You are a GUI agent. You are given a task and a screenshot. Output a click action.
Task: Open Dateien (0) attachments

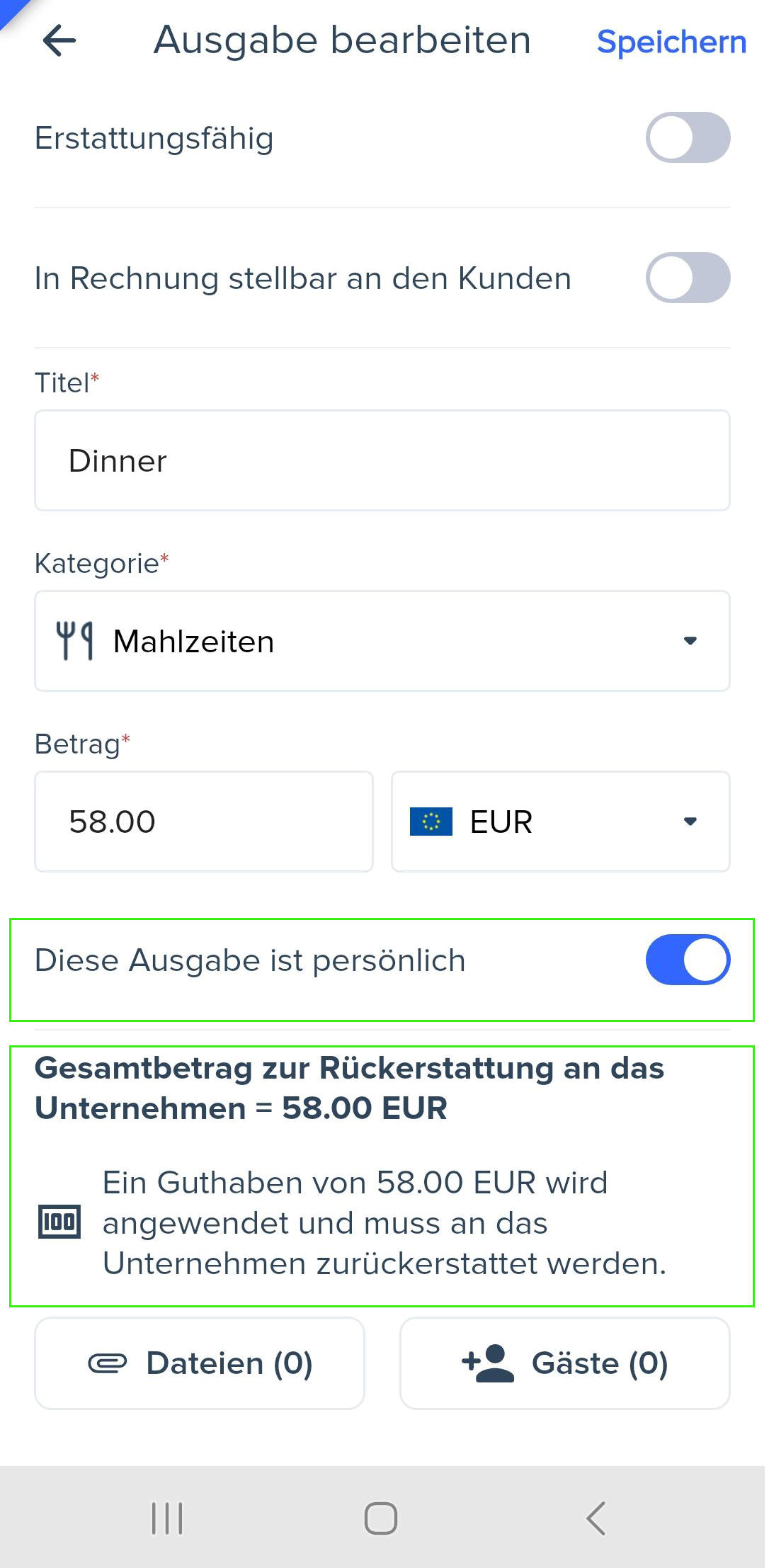(200, 1363)
